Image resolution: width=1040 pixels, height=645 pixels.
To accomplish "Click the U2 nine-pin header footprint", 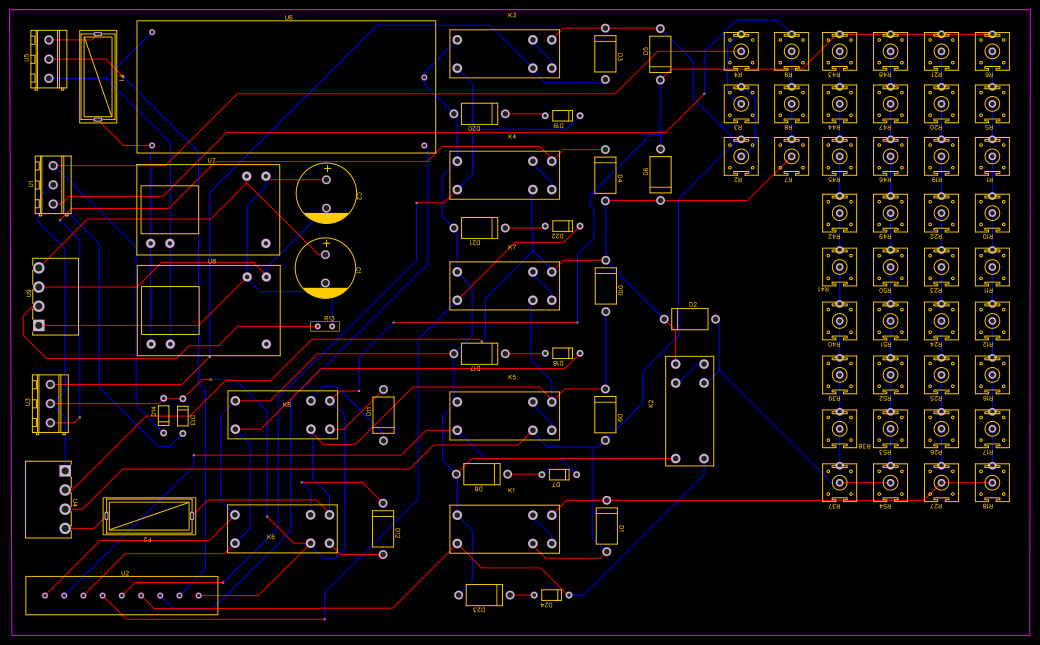I will tap(121, 595).
